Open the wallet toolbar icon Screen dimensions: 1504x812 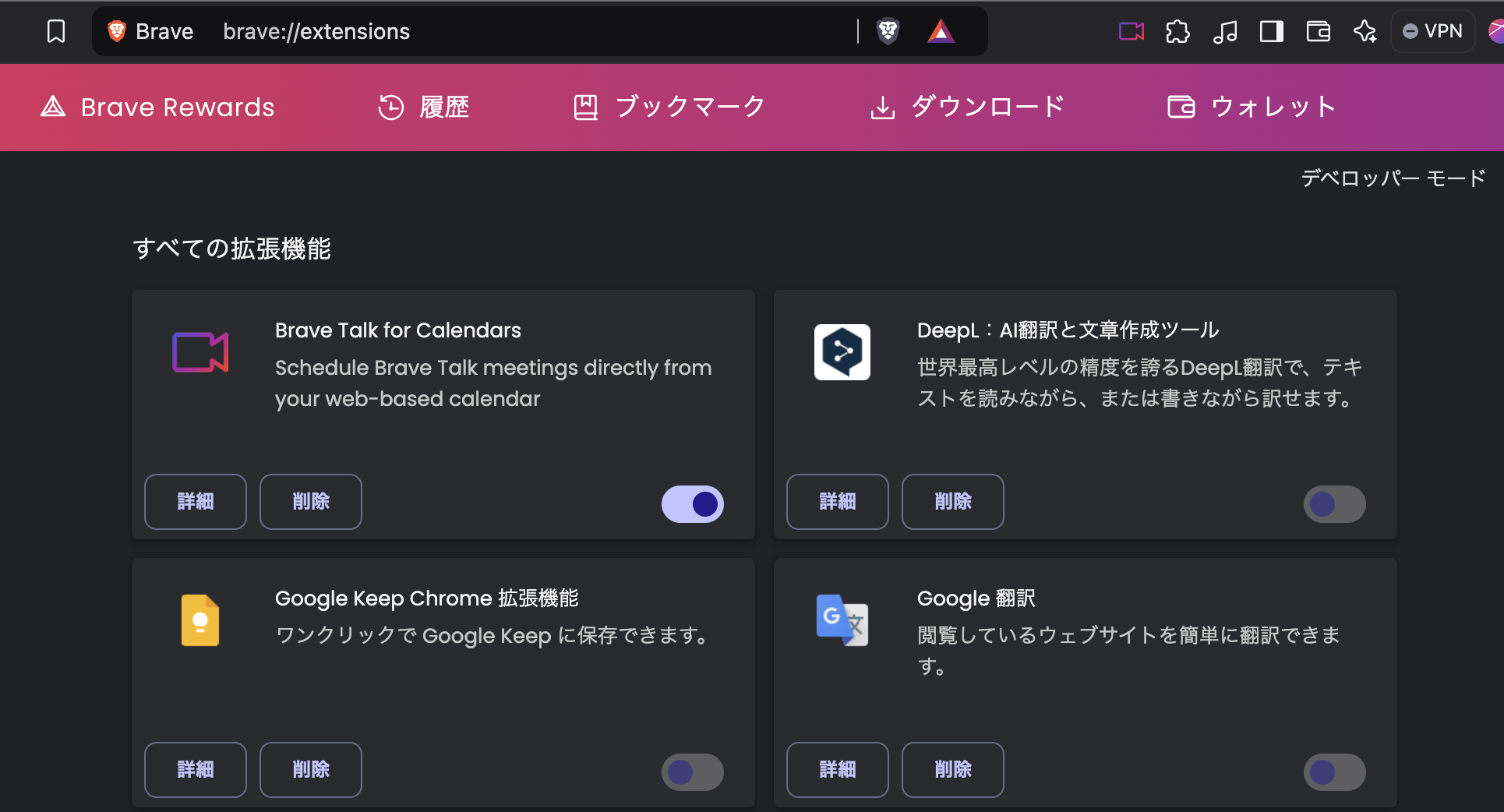point(1318,32)
